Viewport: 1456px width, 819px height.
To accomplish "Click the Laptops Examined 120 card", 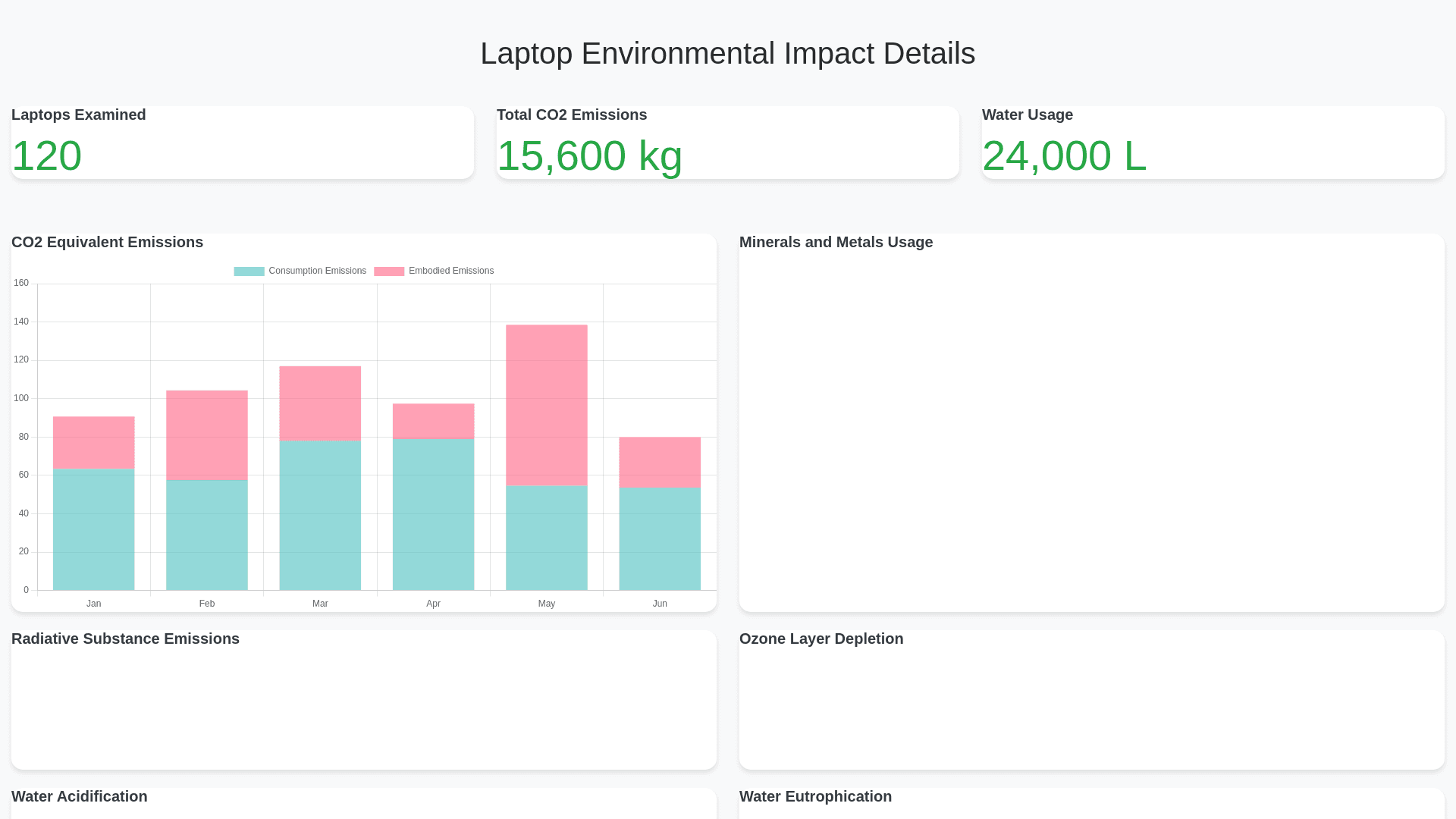I will [243, 143].
